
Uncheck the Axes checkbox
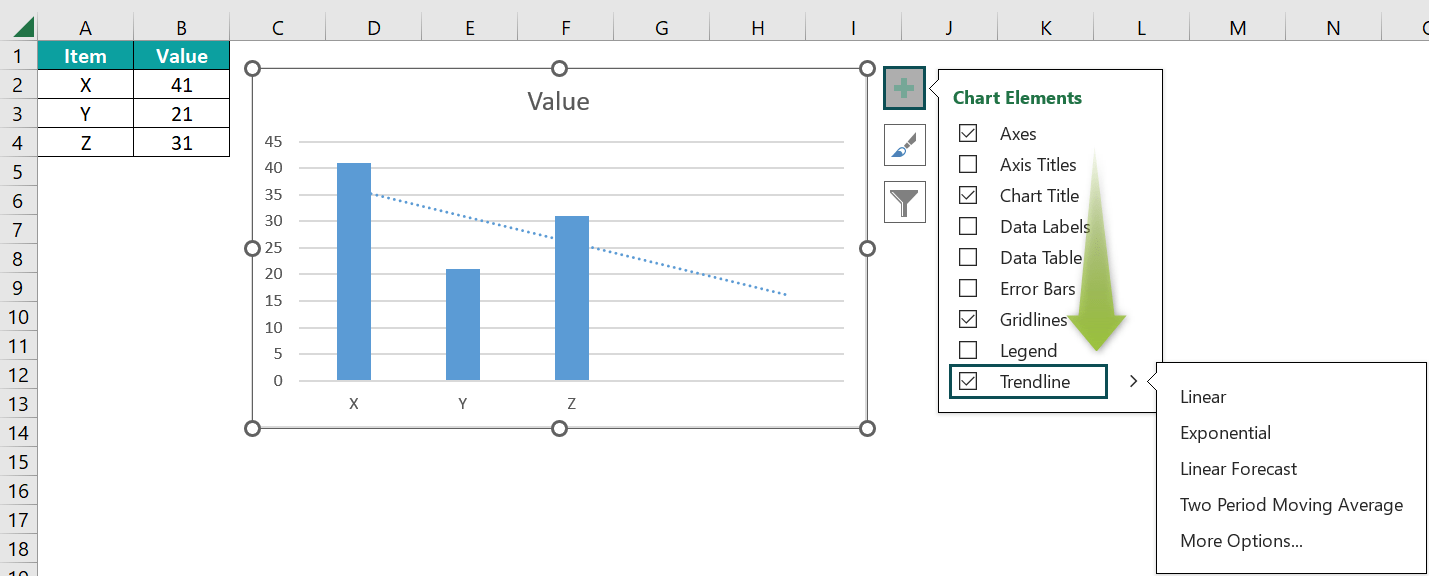[x=968, y=133]
